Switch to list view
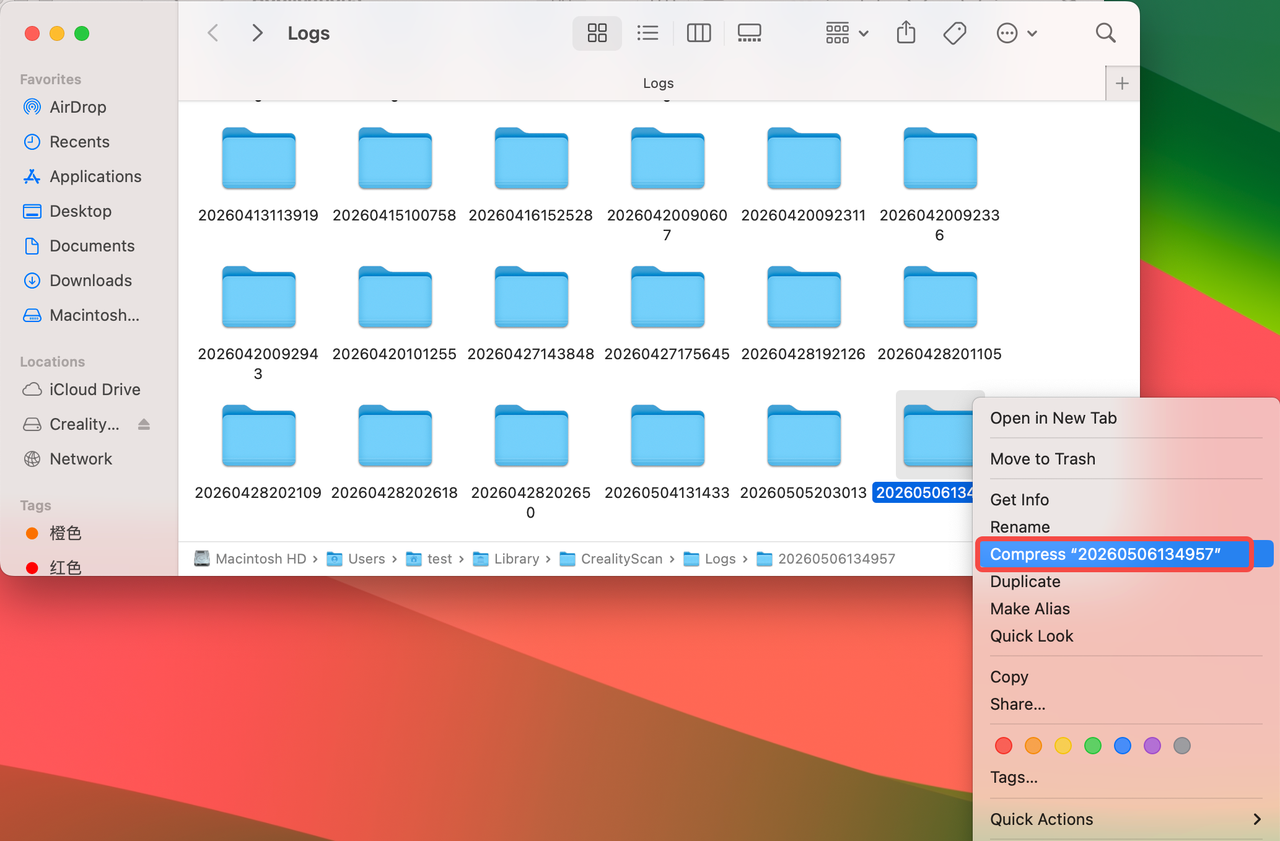Image resolution: width=1280 pixels, height=841 pixels. tap(648, 33)
